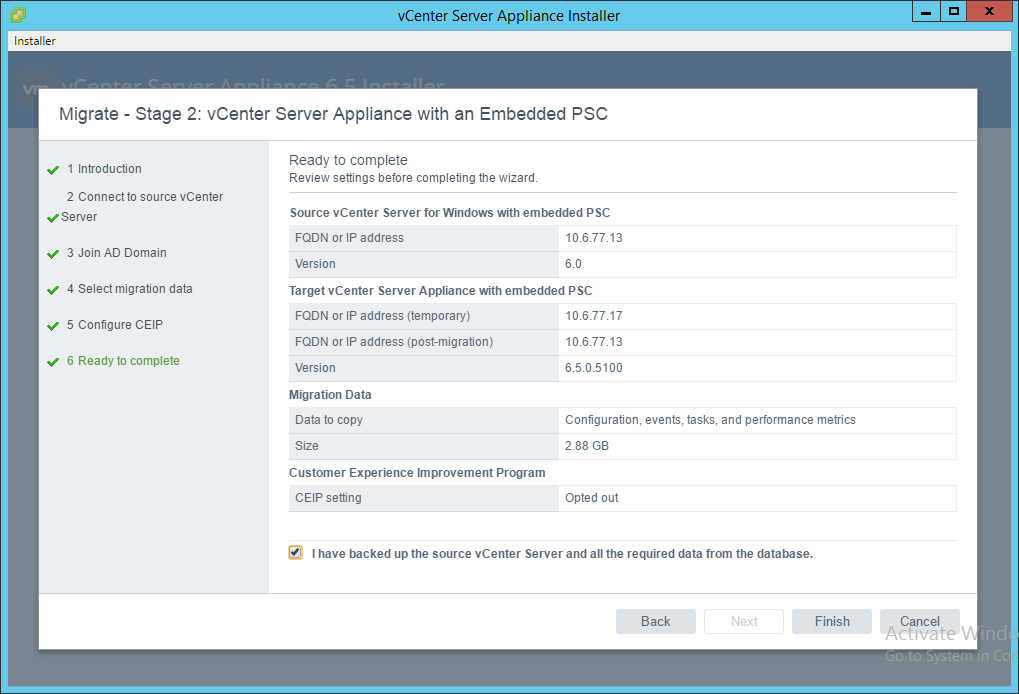The width and height of the screenshot is (1019, 694).
Task: Click the green checkmark beside Server step
Action: pos(53,218)
